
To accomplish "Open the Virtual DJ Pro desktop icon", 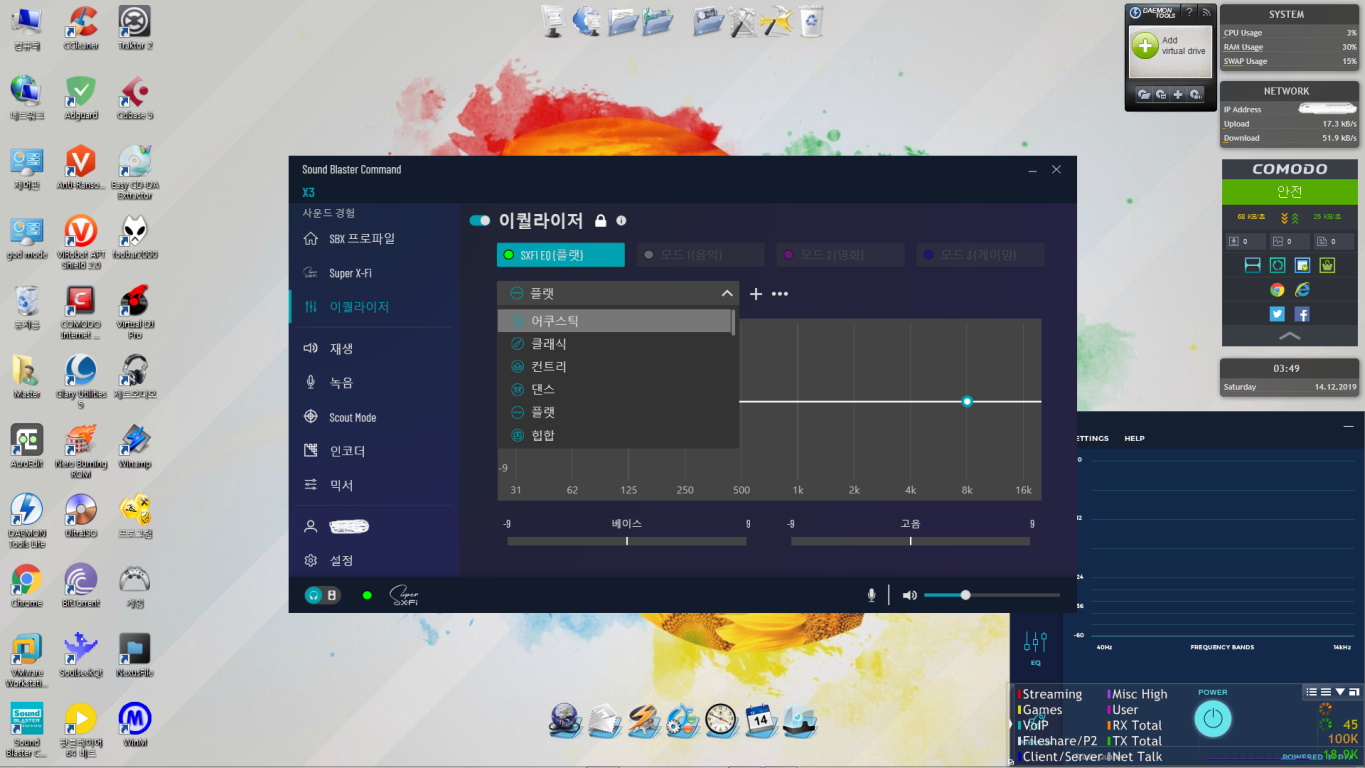I will coord(135,311).
